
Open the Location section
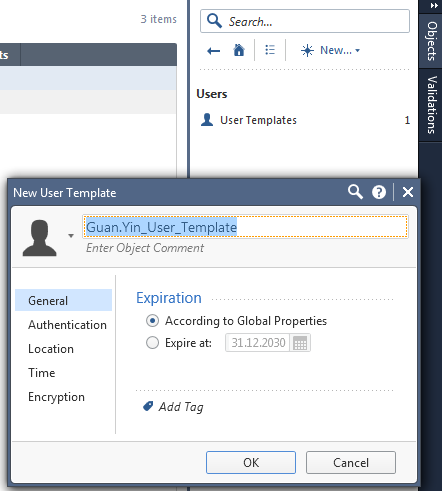click(51, 349)
